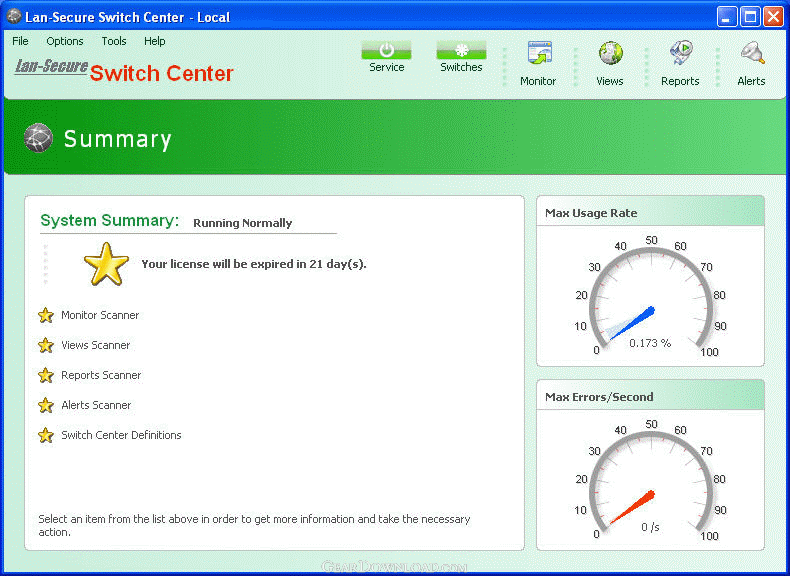
Task: Click the star icon beside Monitor Scanner
Action: [x=46, y=315]
